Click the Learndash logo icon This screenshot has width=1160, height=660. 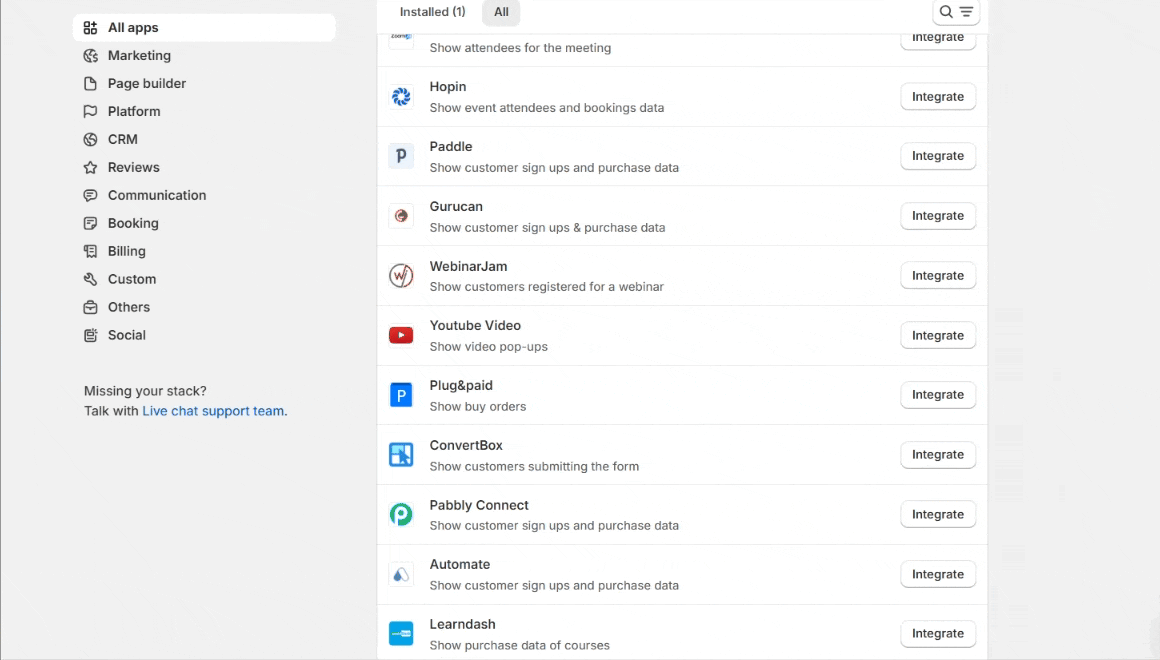[x=401, y=634]
